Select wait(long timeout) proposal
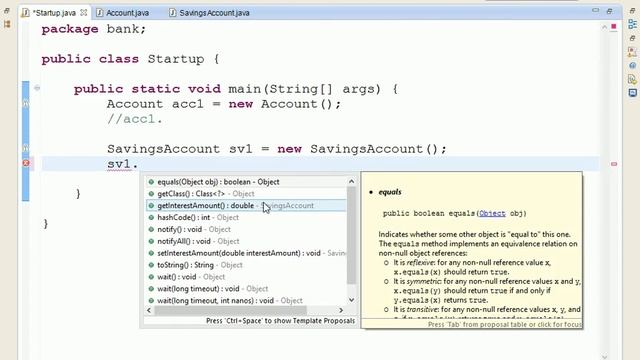Screen dimensions: 640x360 [247, 289]
